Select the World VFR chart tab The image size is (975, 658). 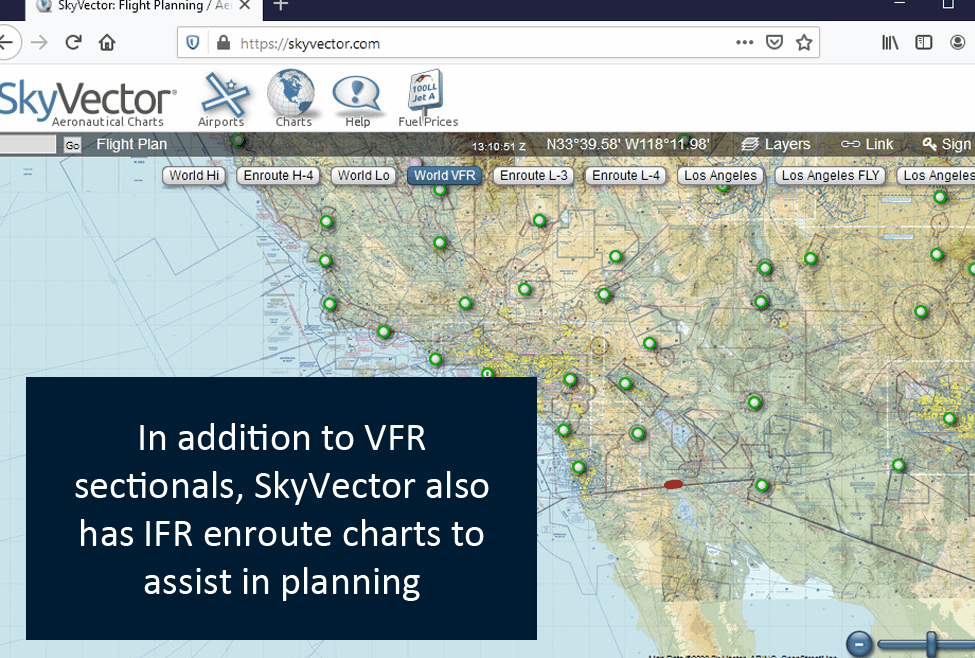point(445,175)
